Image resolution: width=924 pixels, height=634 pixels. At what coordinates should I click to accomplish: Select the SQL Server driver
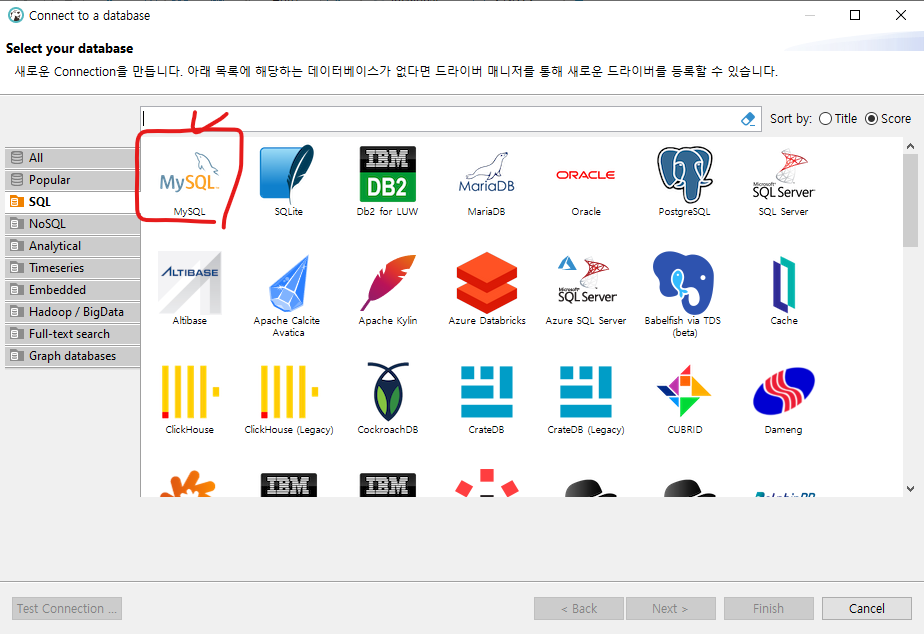click(783, 174)
